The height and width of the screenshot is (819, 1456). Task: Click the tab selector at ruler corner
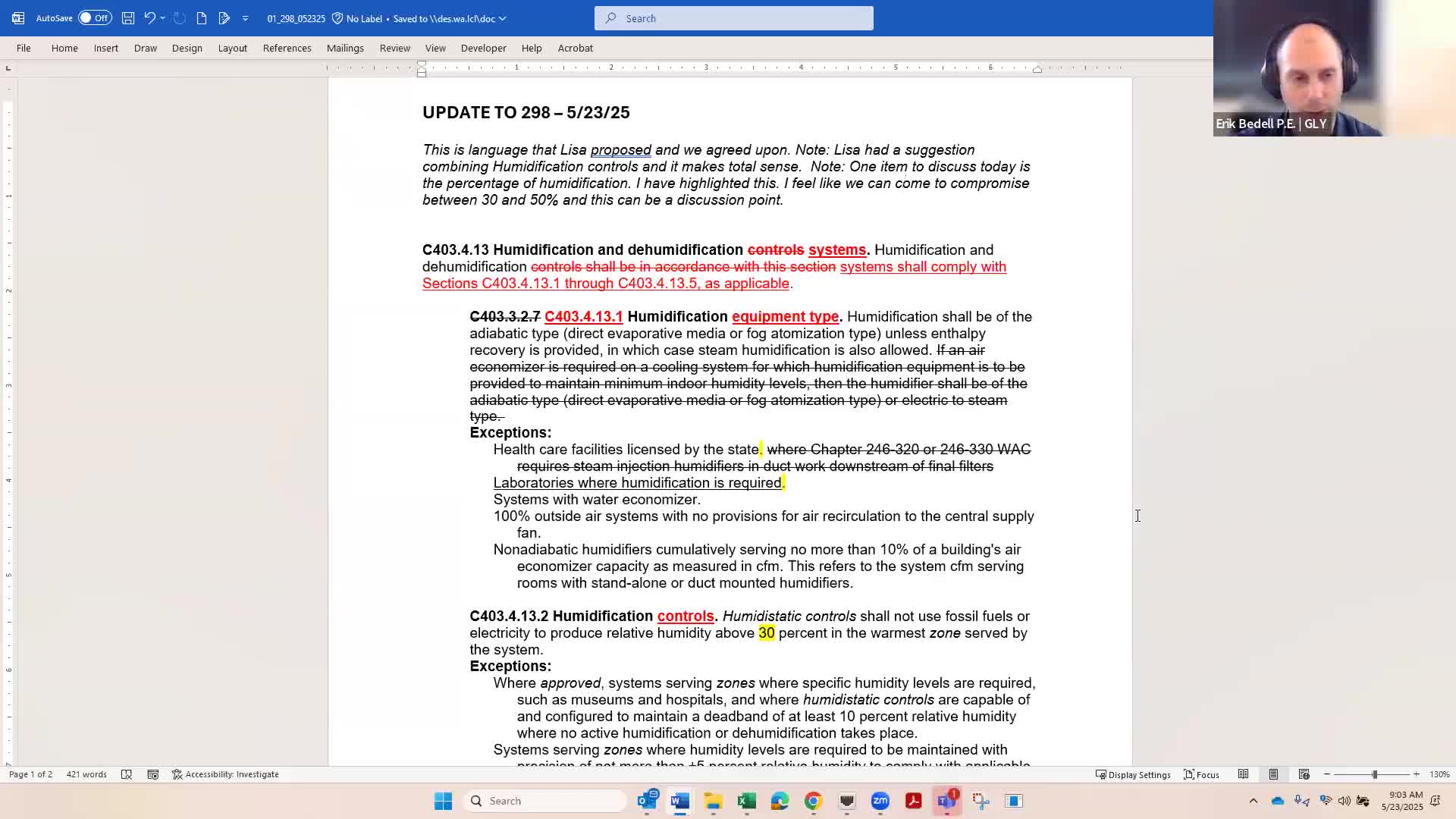(8, 68)
